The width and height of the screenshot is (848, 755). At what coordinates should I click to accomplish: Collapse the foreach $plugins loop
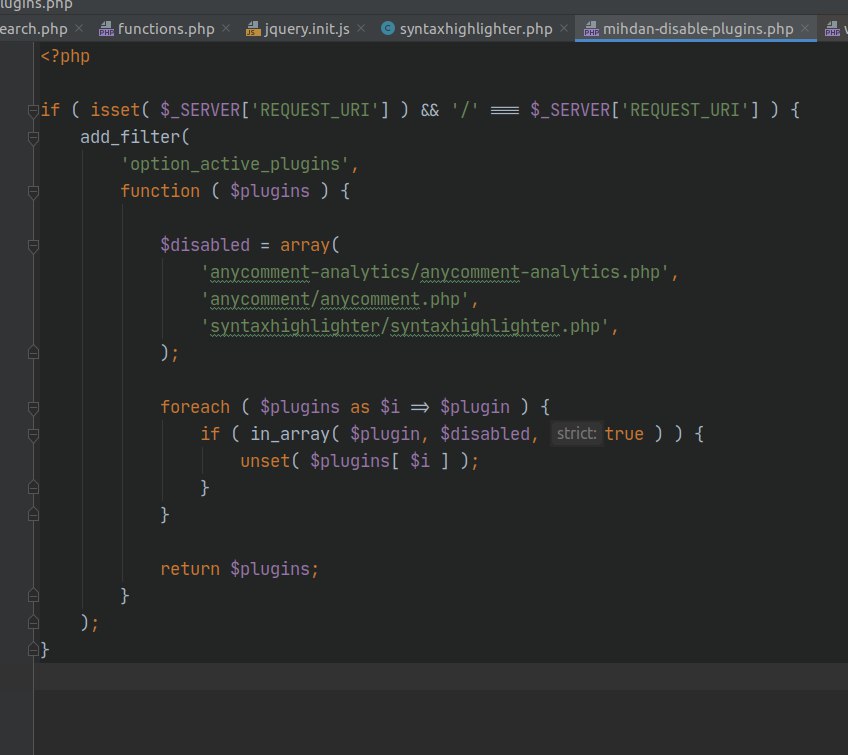point(33,408)
